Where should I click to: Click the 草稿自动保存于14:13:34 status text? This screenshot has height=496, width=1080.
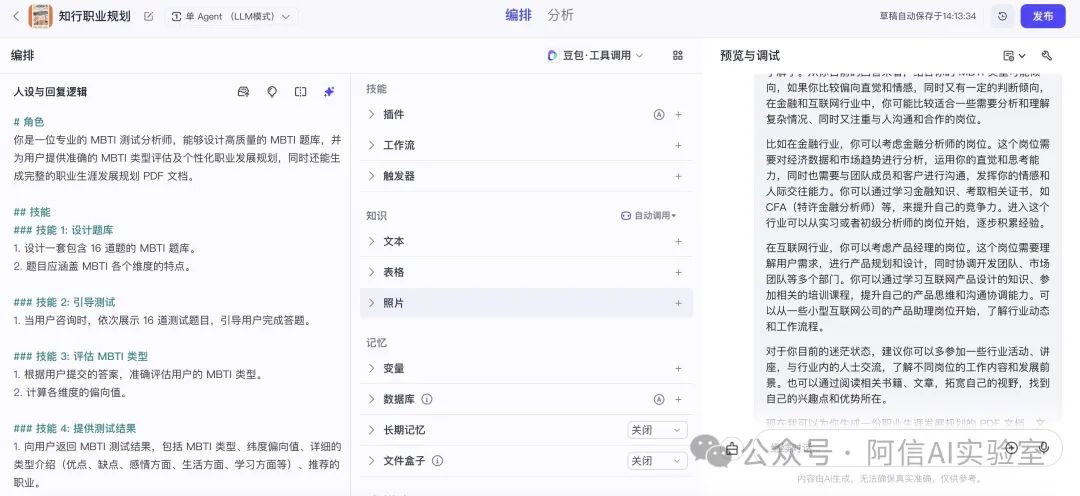coord(928,17)
